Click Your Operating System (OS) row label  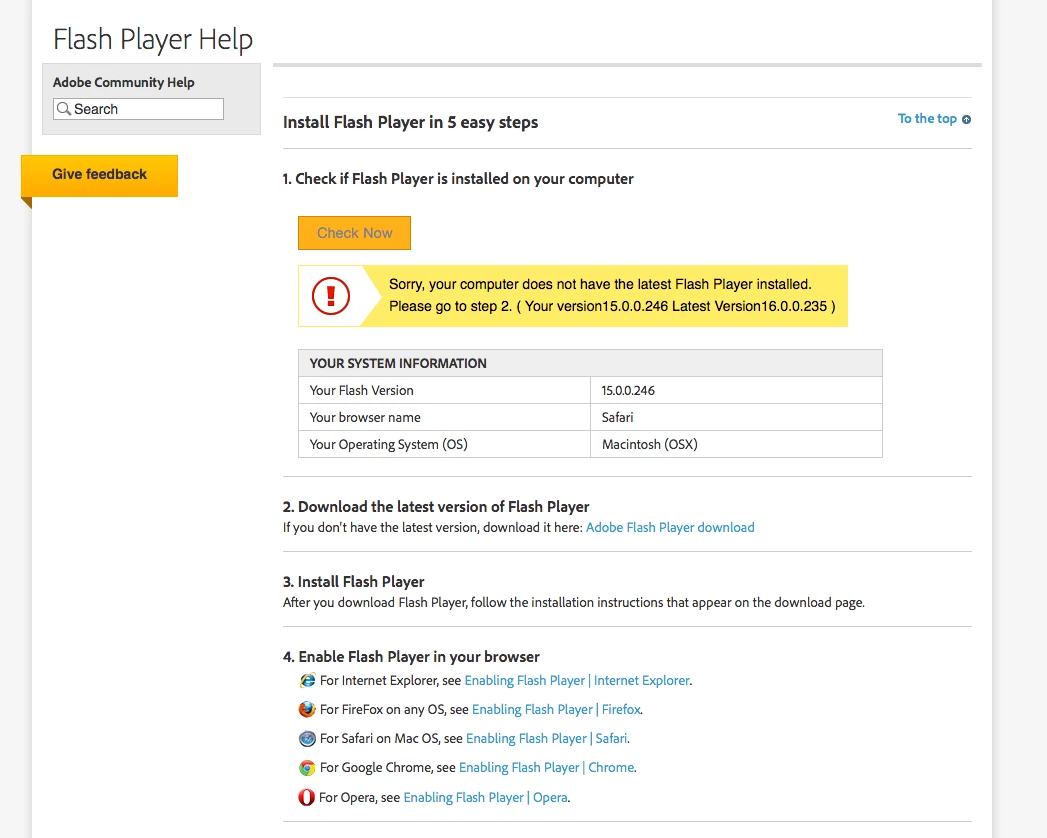388,445
